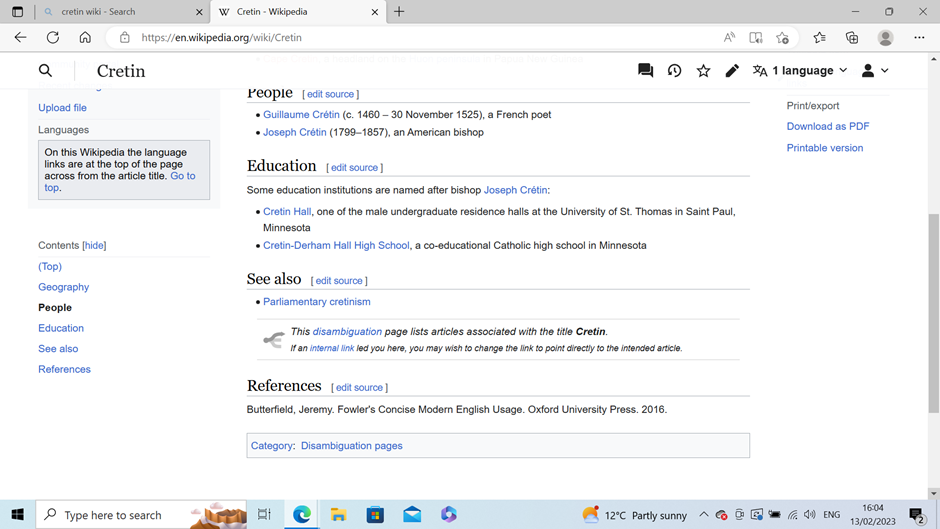Open the talk page speech bubble icon
The width and height of the screenshot is (940, 529).
click(645, 71)
